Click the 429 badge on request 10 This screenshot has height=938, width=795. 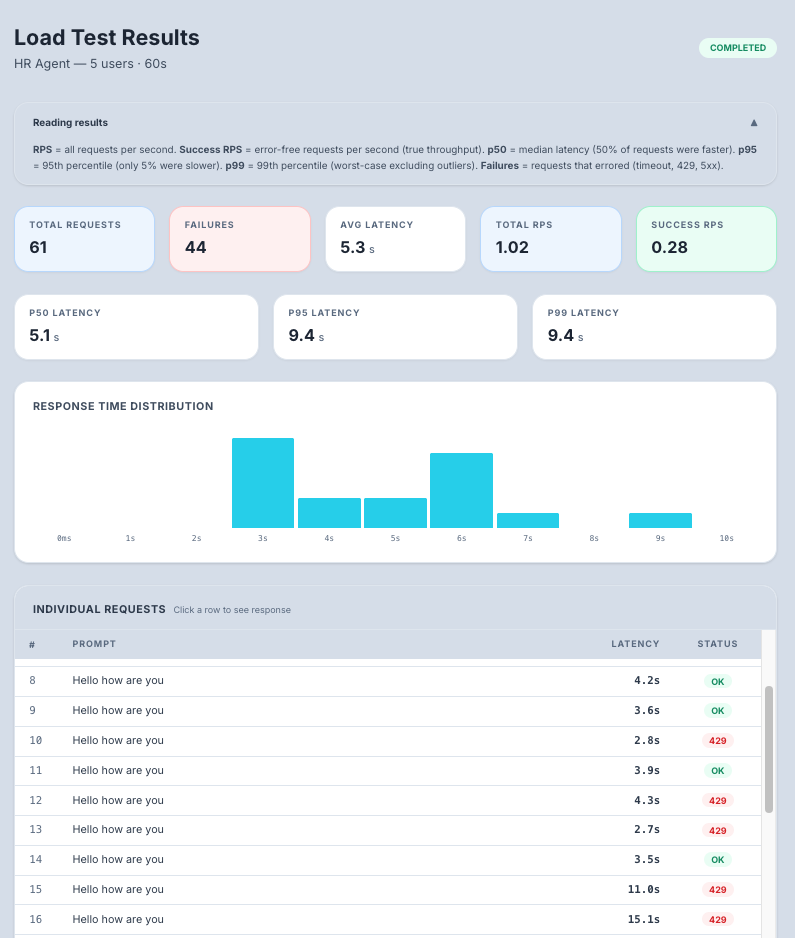[718, 740]
